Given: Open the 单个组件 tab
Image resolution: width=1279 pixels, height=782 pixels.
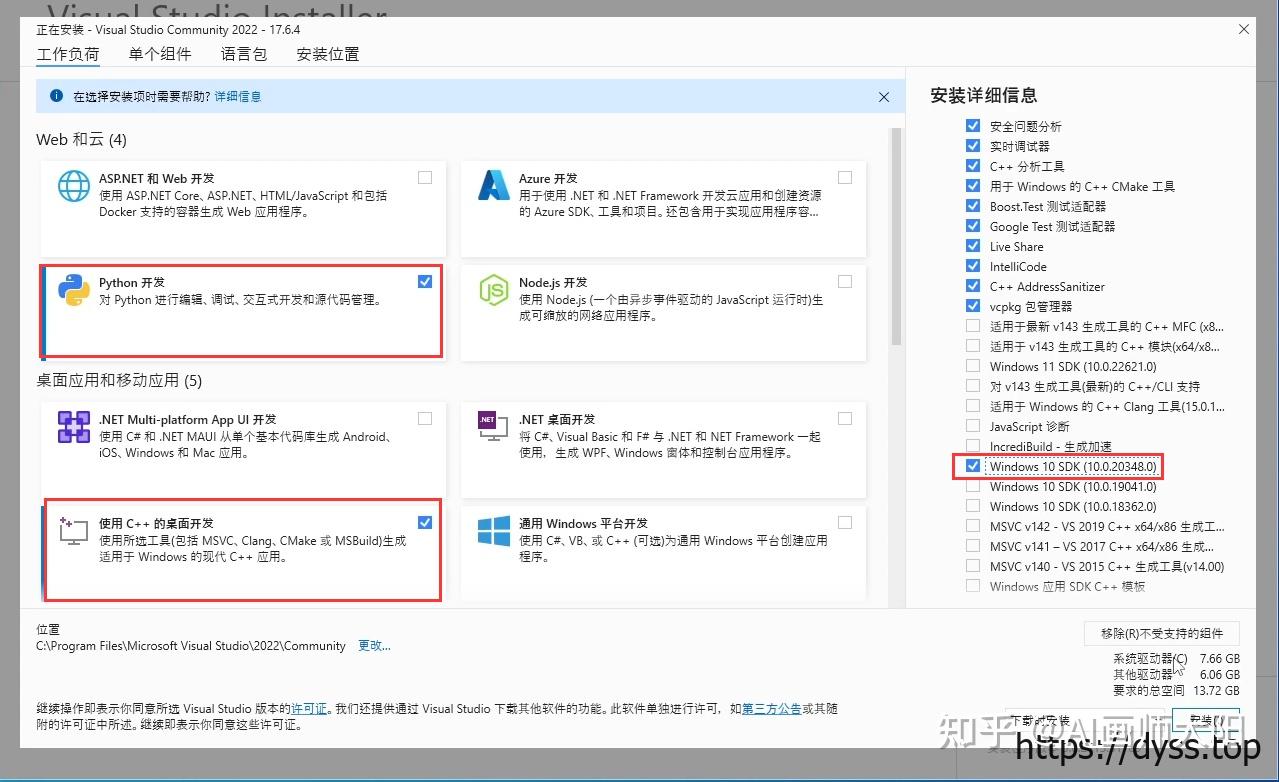Looking at the screenshot, I should [160, 54].
